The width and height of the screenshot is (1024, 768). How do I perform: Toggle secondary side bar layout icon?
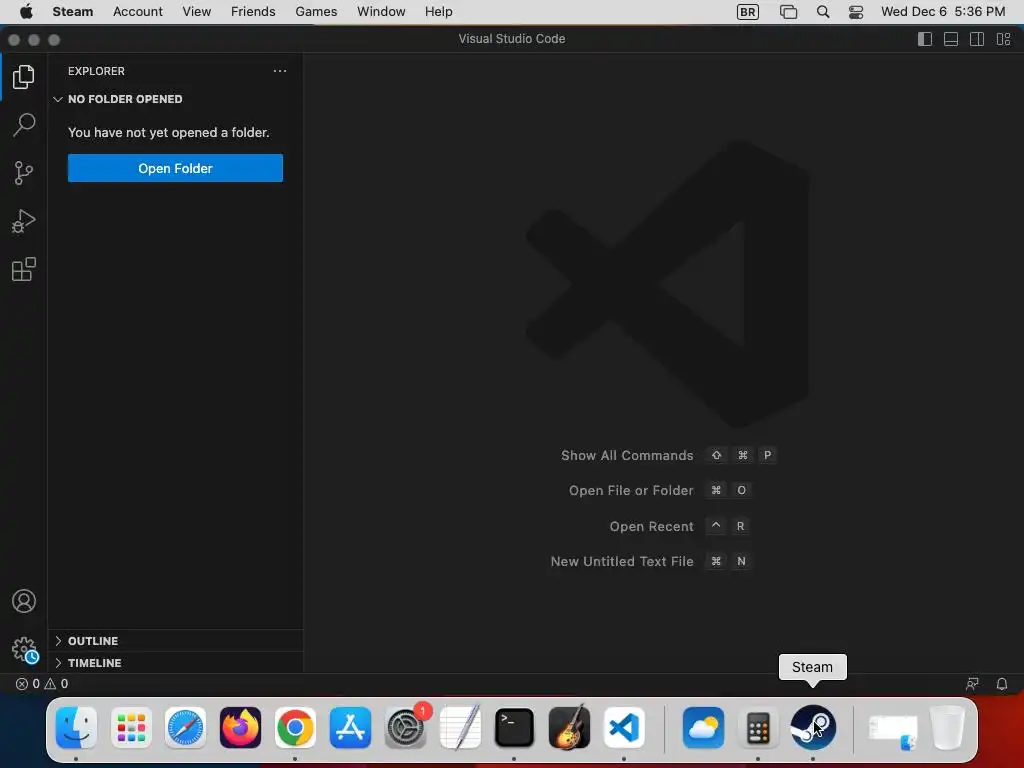click(977, 39)
